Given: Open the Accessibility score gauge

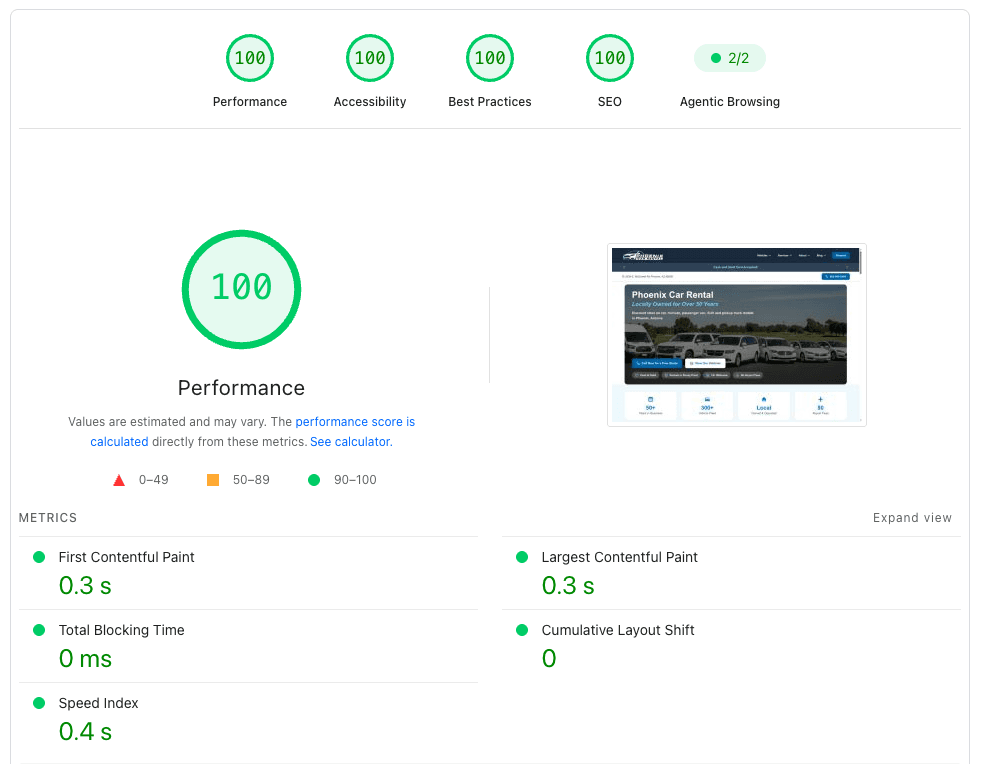Looking at the screenshot, I should [370, 58].
